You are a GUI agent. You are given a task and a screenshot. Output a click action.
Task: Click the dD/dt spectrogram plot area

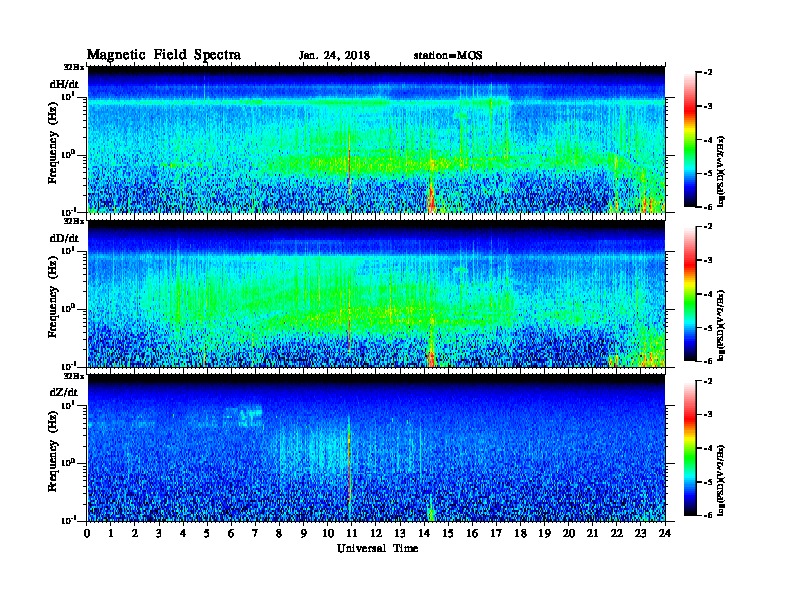click(x=376, y=293)
